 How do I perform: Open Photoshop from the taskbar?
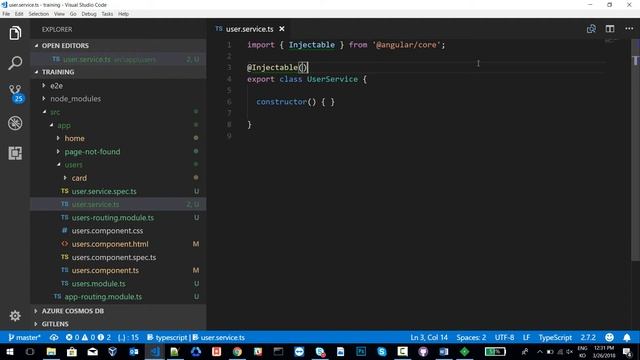point(361,351)
